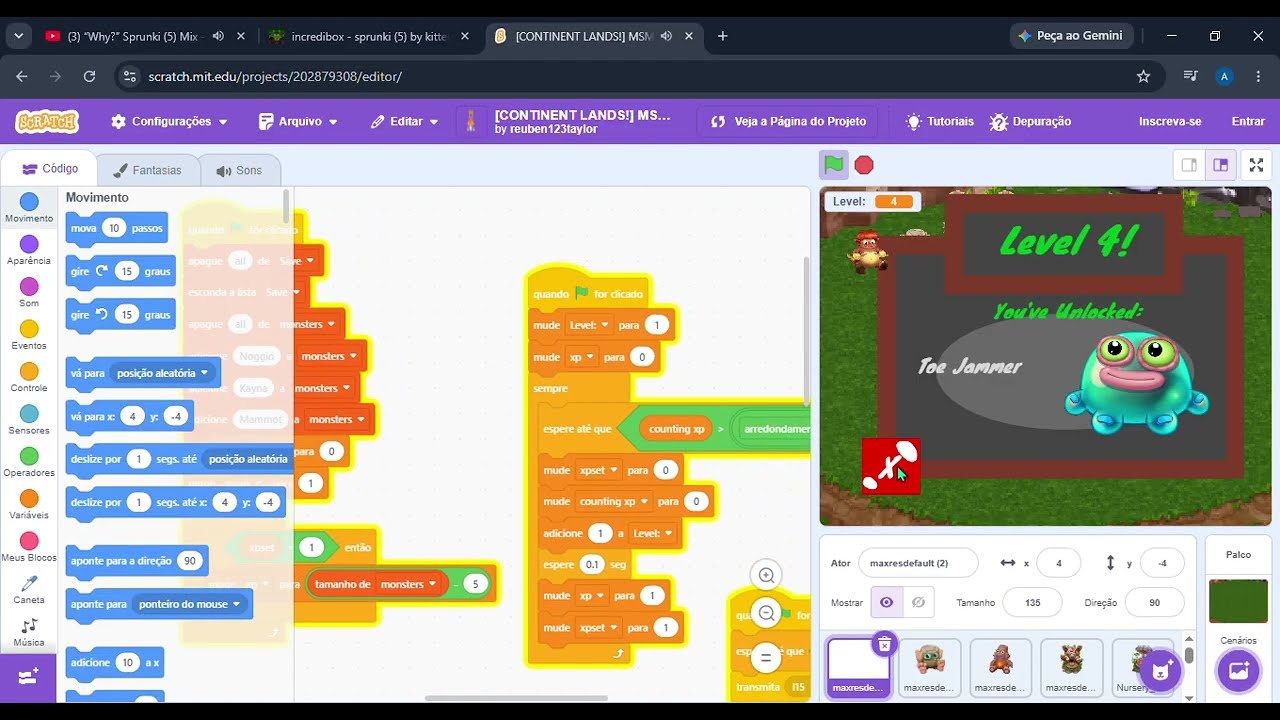Expand posição aleatória dropdown in vá para block

click(x=163, y=373)
